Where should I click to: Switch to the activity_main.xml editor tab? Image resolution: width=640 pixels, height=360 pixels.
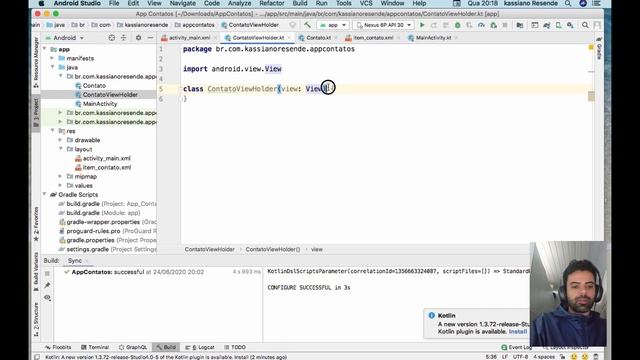point(189,38)
